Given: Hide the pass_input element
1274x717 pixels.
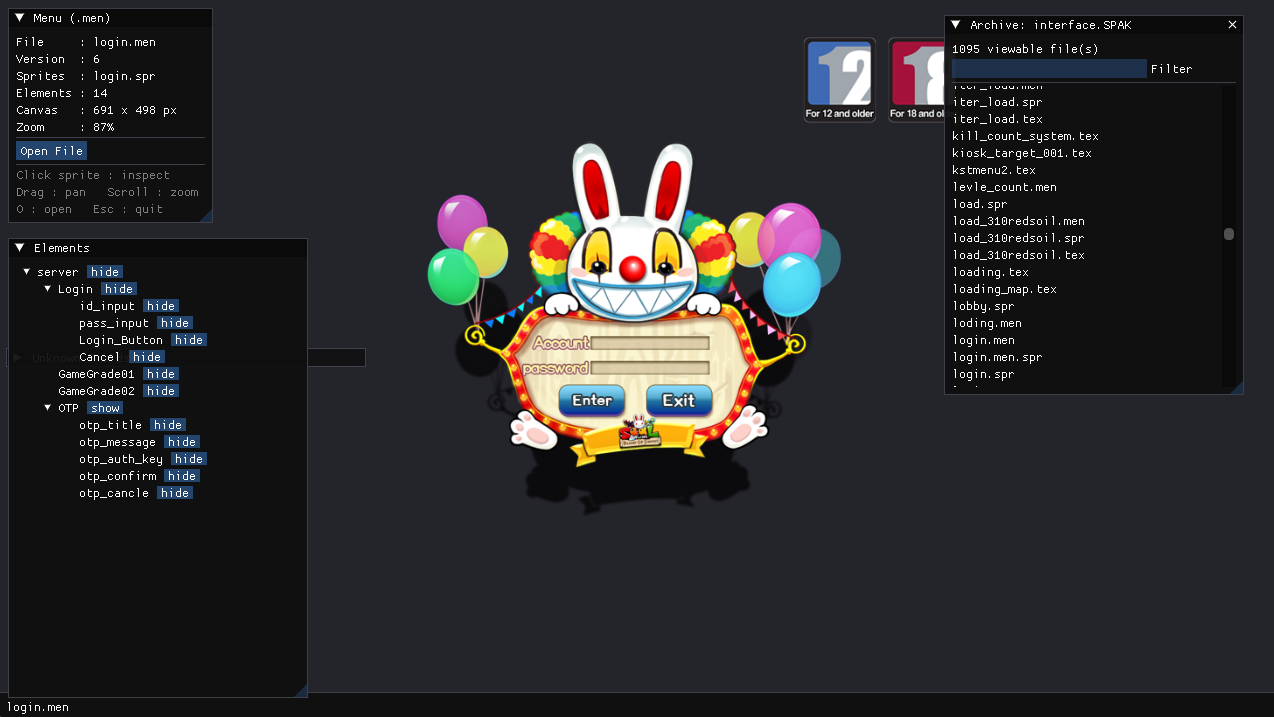Looking at the screenshot, I should coord(175,323).
